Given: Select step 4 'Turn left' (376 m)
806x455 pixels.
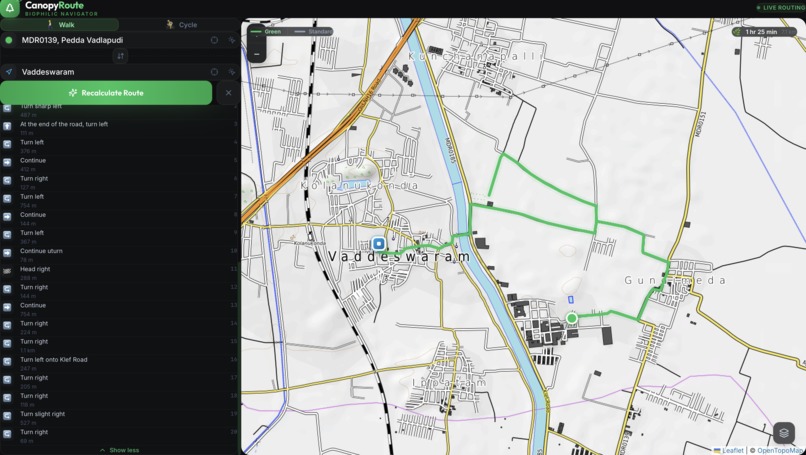Looking at the screenshot, I should [x=120, y=146].
